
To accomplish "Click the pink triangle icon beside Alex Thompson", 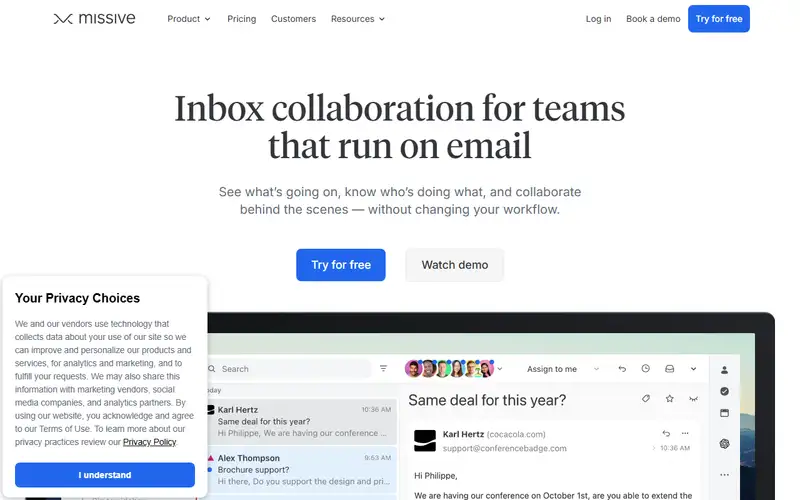I will (x=211, y=458).
